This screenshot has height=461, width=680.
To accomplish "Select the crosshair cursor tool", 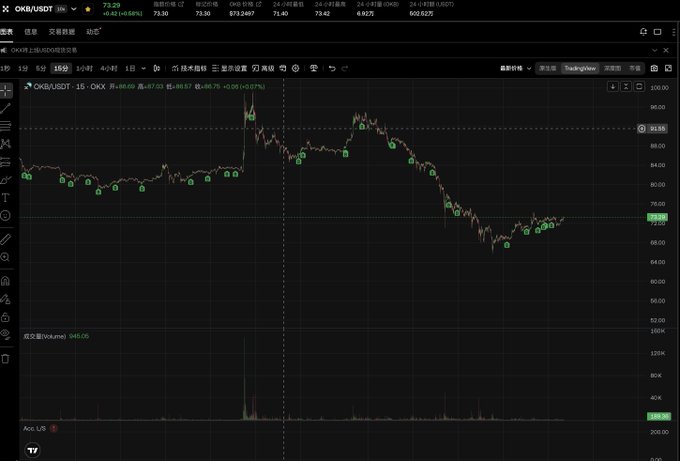I will coord(6,90).
